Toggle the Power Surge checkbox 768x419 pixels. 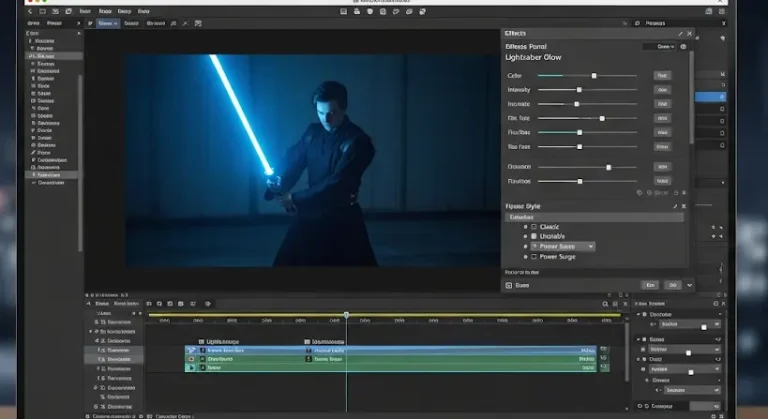(x=534, y=257)
